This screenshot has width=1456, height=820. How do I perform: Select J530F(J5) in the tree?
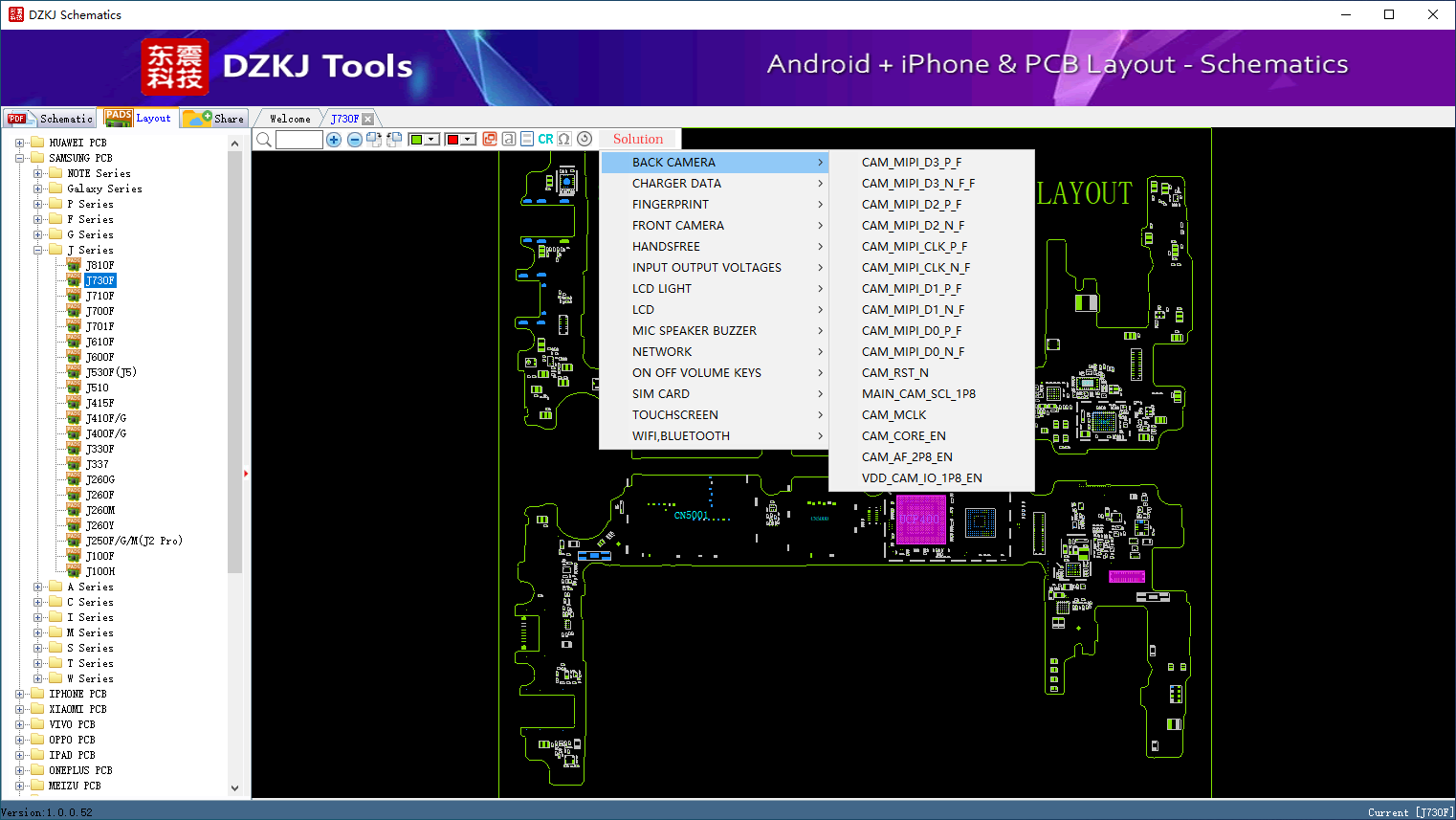click(x=111, y=372)
